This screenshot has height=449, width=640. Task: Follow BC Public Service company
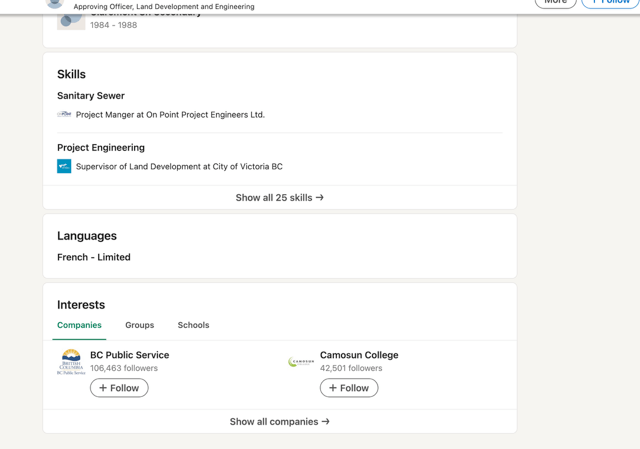[119, 388]
